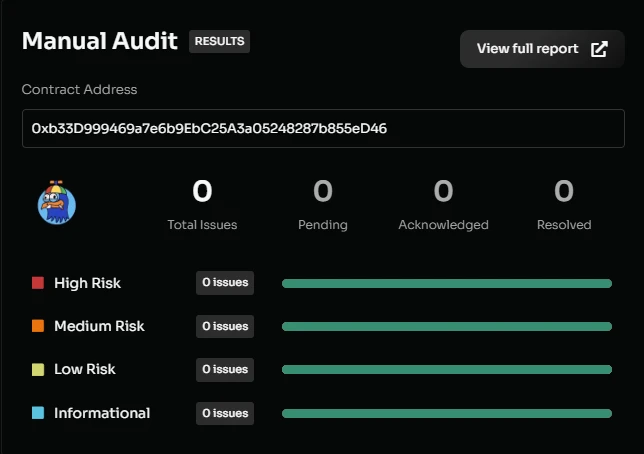
Task: Click the blue Informational color swatch
Action: [38, 413]
